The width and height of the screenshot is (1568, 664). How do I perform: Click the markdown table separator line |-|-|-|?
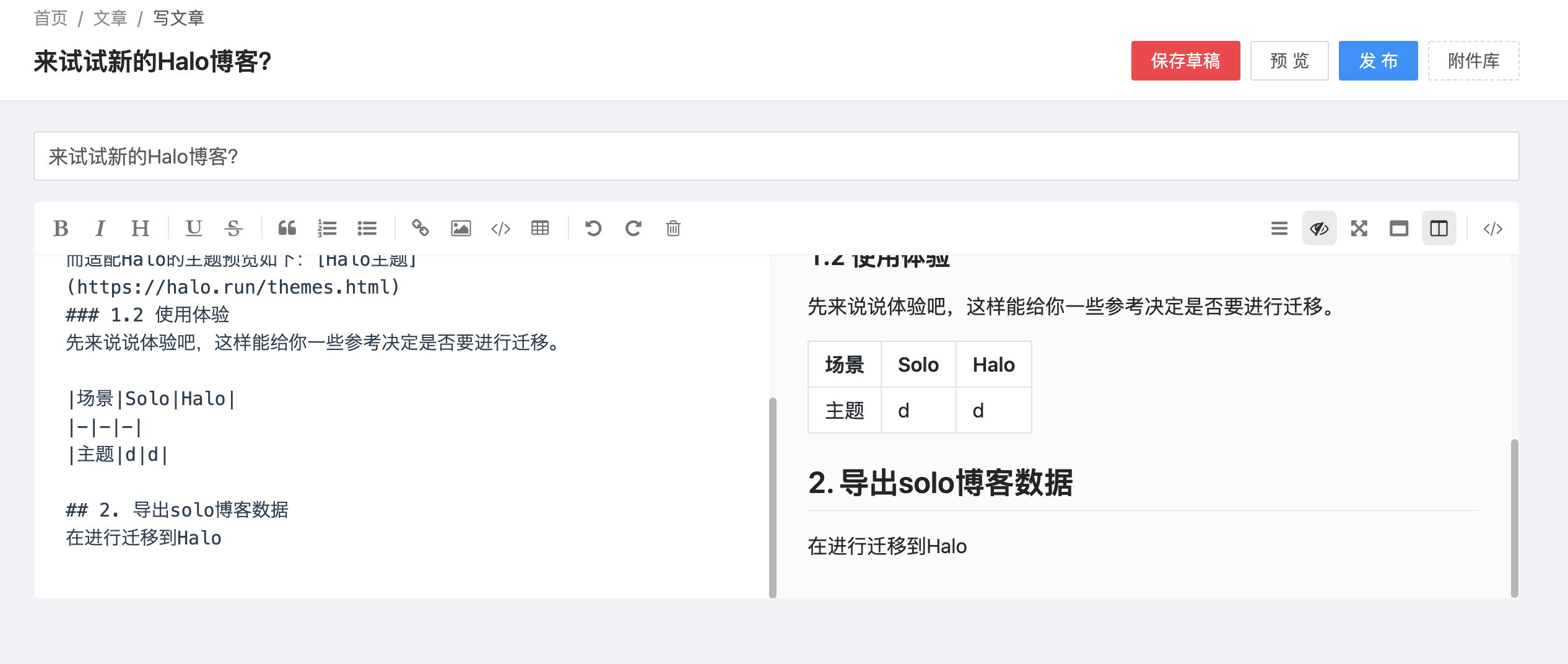(105, 426)
